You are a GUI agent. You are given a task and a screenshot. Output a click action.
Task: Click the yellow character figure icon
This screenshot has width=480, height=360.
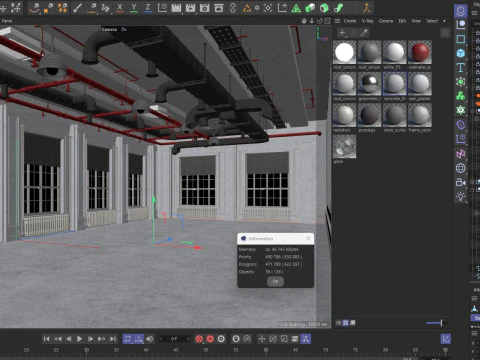tap(367, 8)
